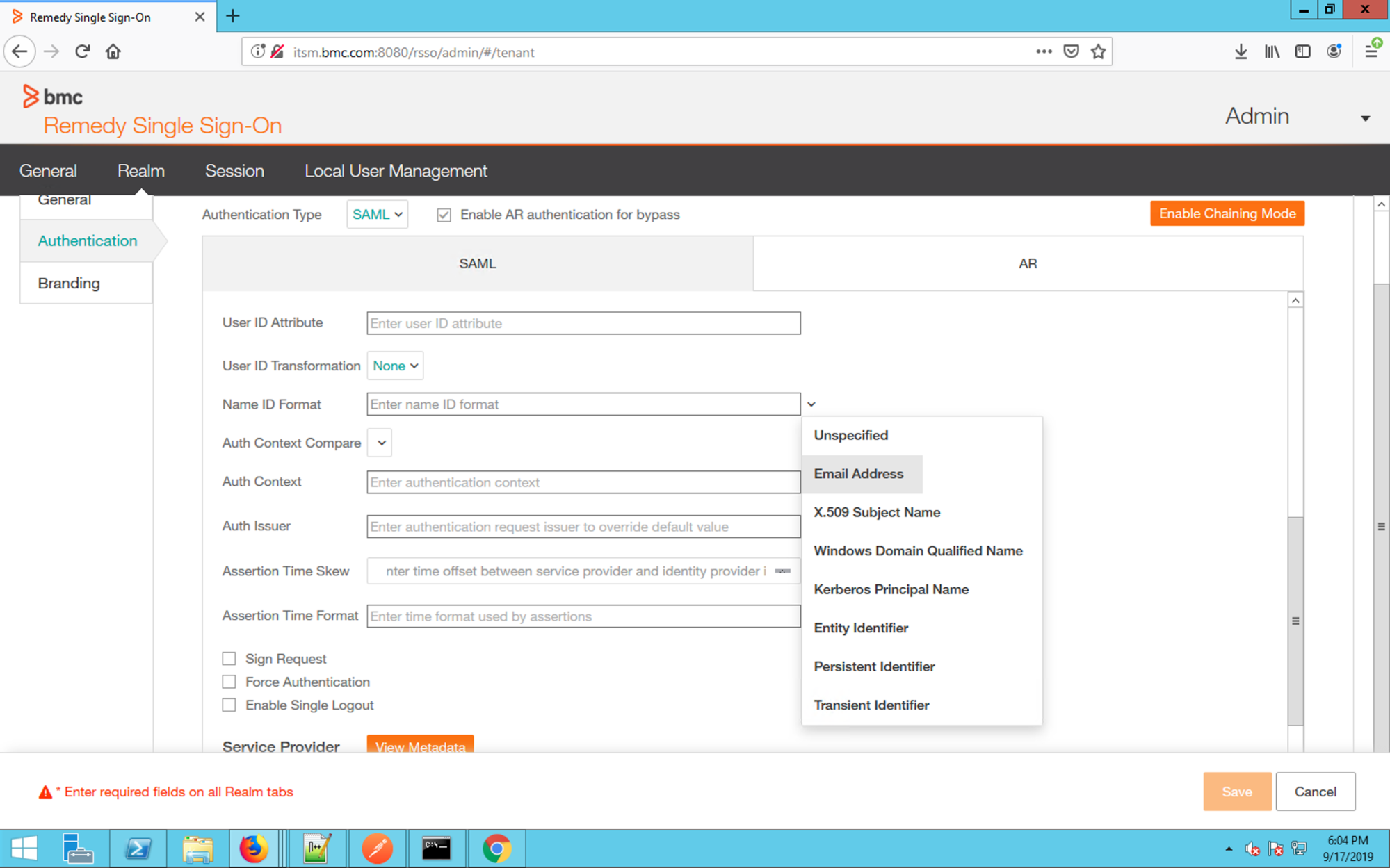Viewport: 1390px width, 868px height.
Task: Bookmark the page with the star icon
Action: 1097,51
